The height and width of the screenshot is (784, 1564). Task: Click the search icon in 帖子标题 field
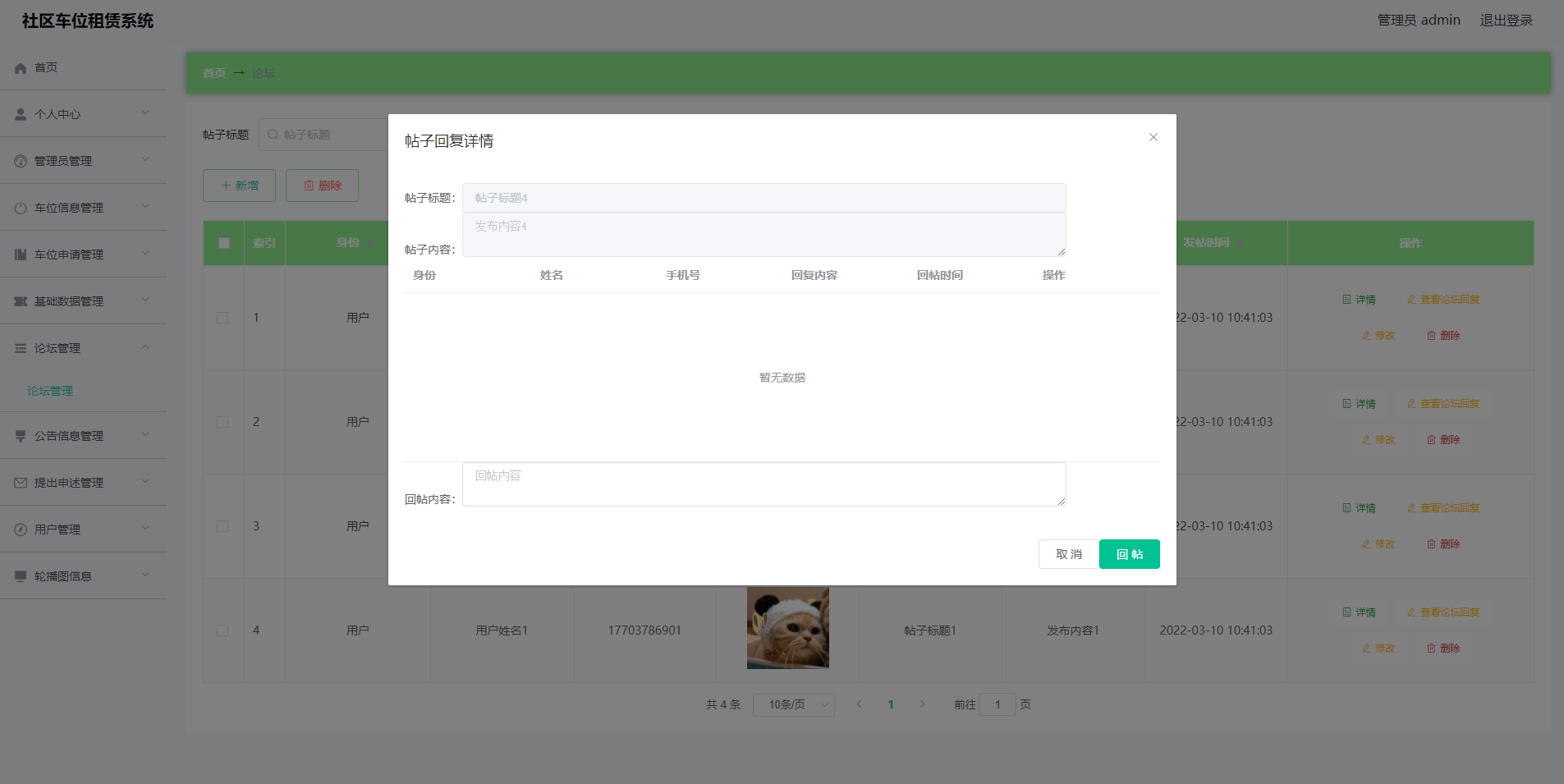click(x=273, y=135)
